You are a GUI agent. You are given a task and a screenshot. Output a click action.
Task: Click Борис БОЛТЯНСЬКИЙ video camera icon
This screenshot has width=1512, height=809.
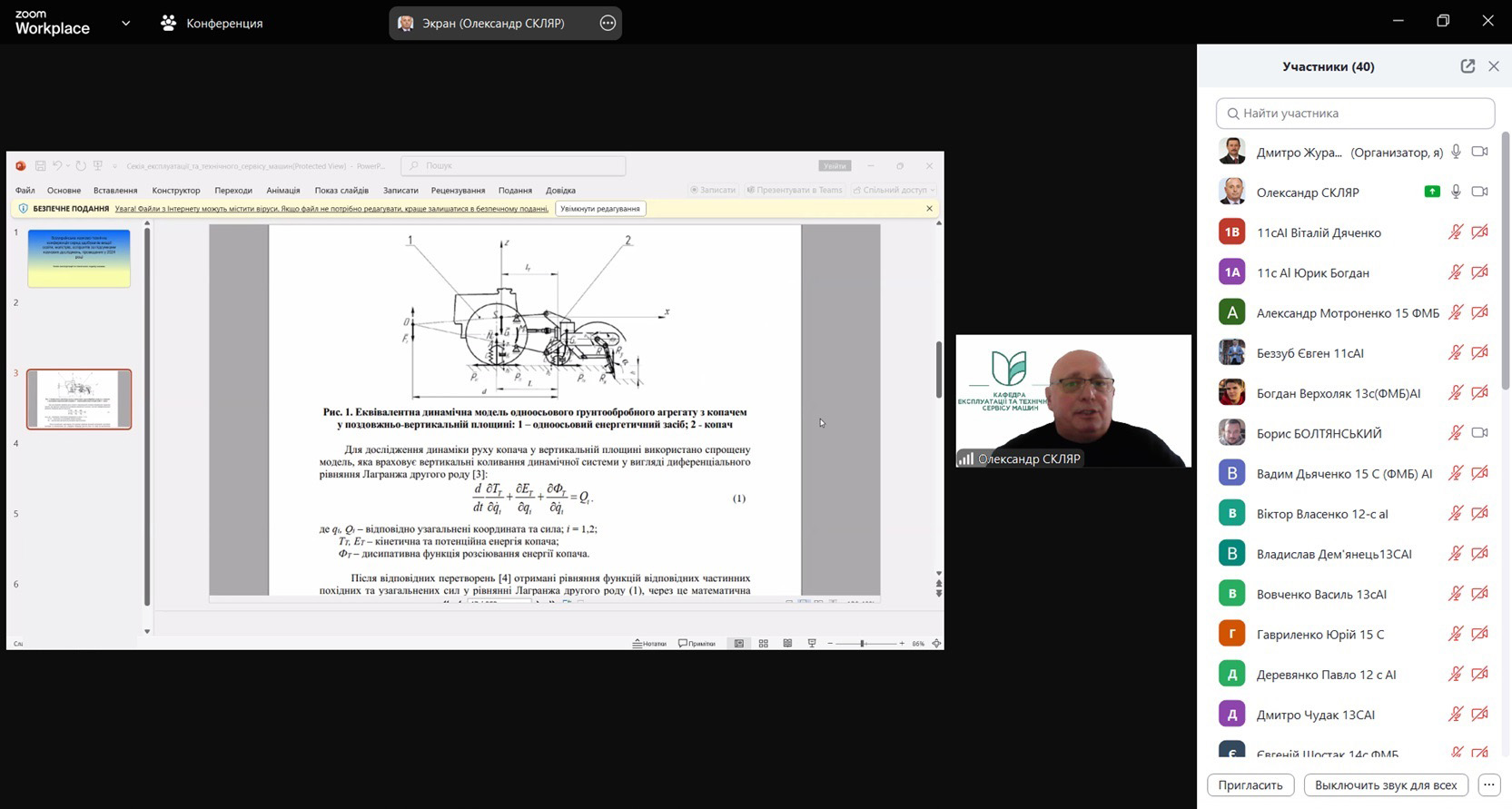[x=1479, y=433]
